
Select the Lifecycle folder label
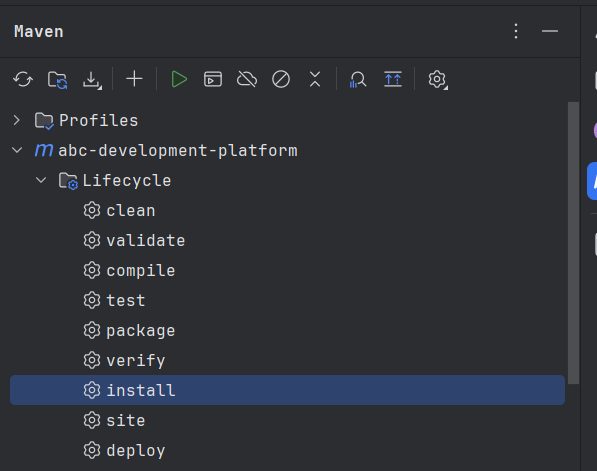tap(127, 180)
